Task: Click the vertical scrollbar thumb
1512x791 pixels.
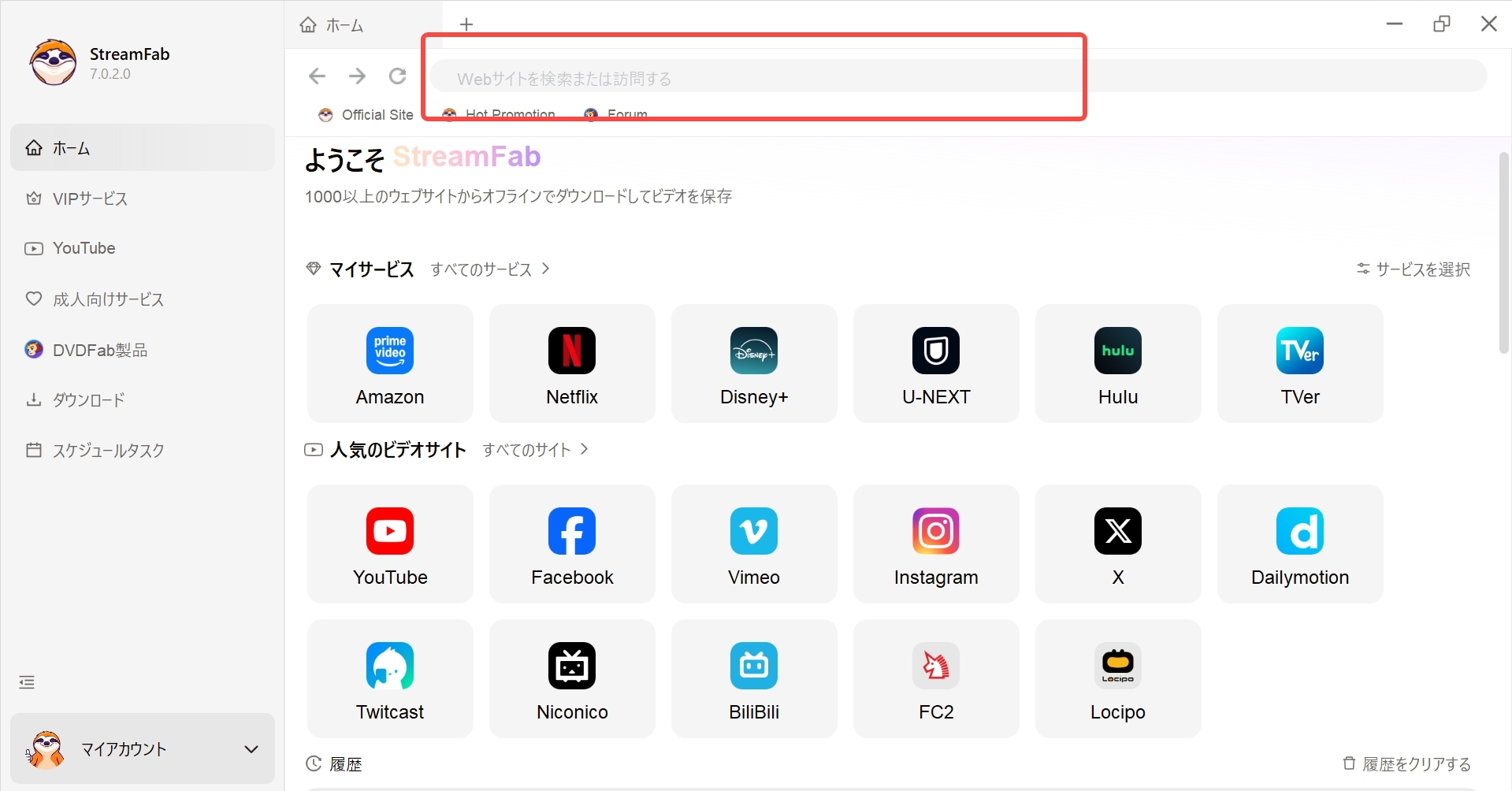Action: coord(1503,253)
